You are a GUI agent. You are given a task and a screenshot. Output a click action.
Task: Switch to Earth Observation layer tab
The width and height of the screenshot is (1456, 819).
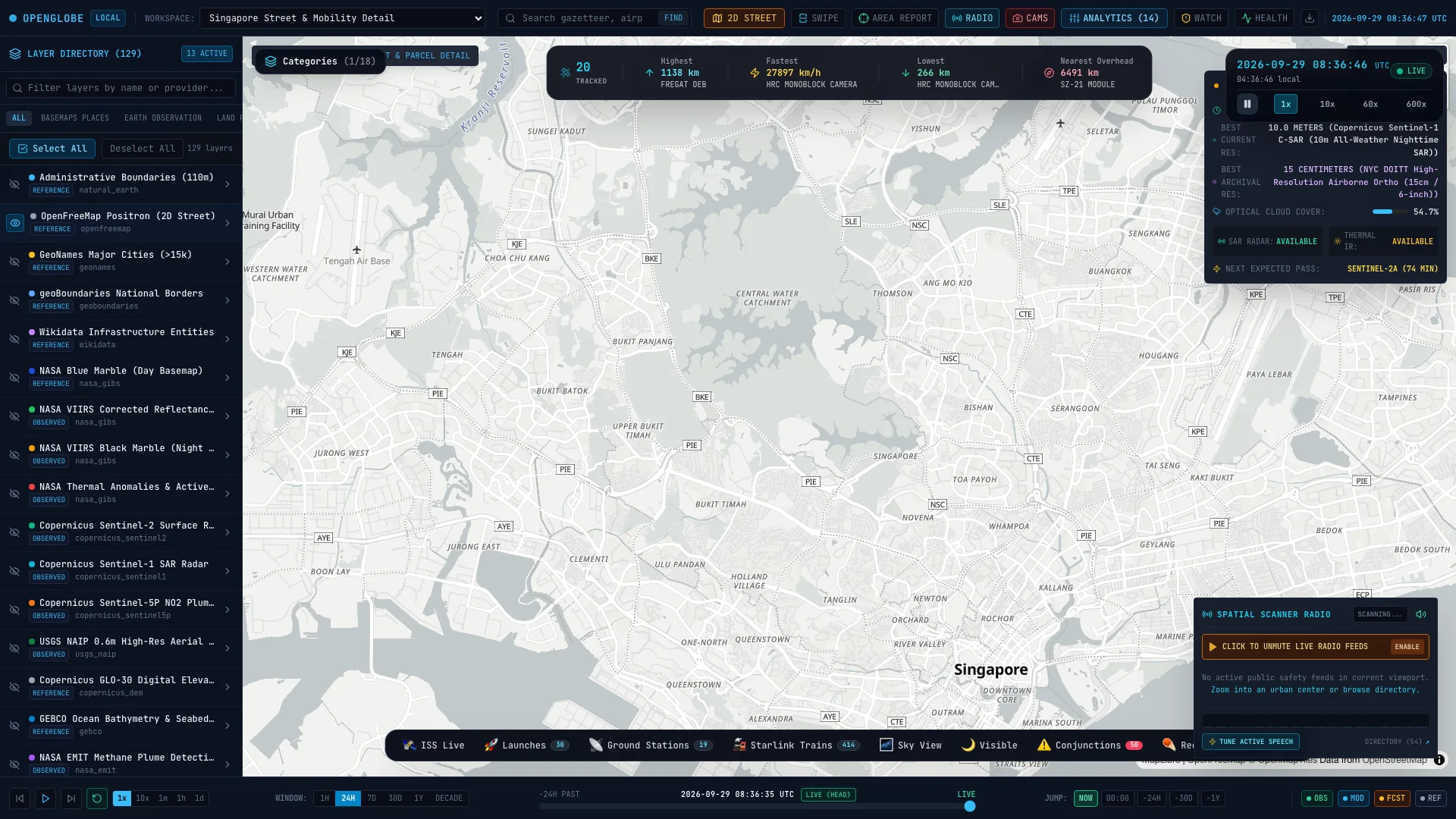163,118
